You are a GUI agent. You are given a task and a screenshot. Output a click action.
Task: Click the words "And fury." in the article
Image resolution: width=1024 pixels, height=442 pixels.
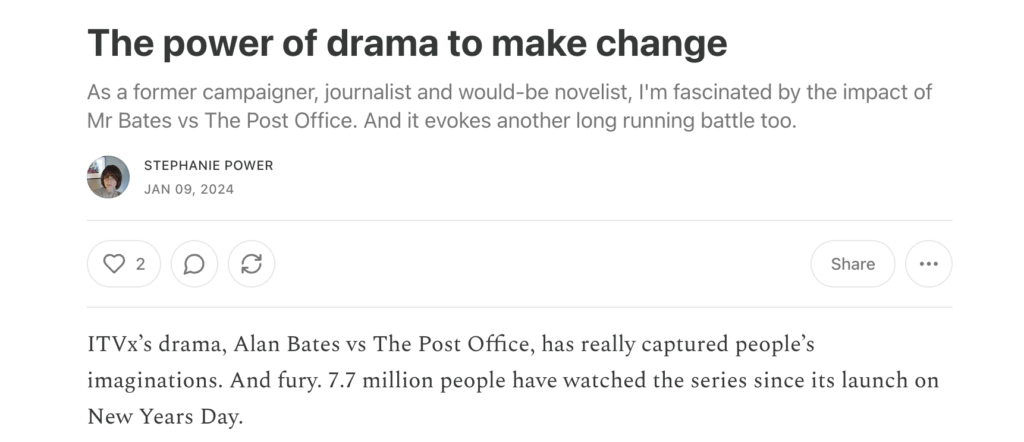coord(276,381)
